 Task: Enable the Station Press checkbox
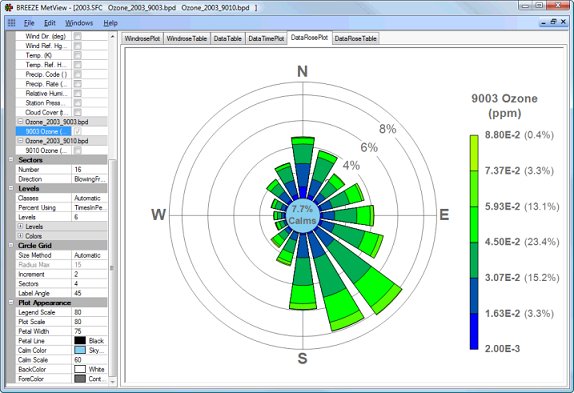point(78,103)
